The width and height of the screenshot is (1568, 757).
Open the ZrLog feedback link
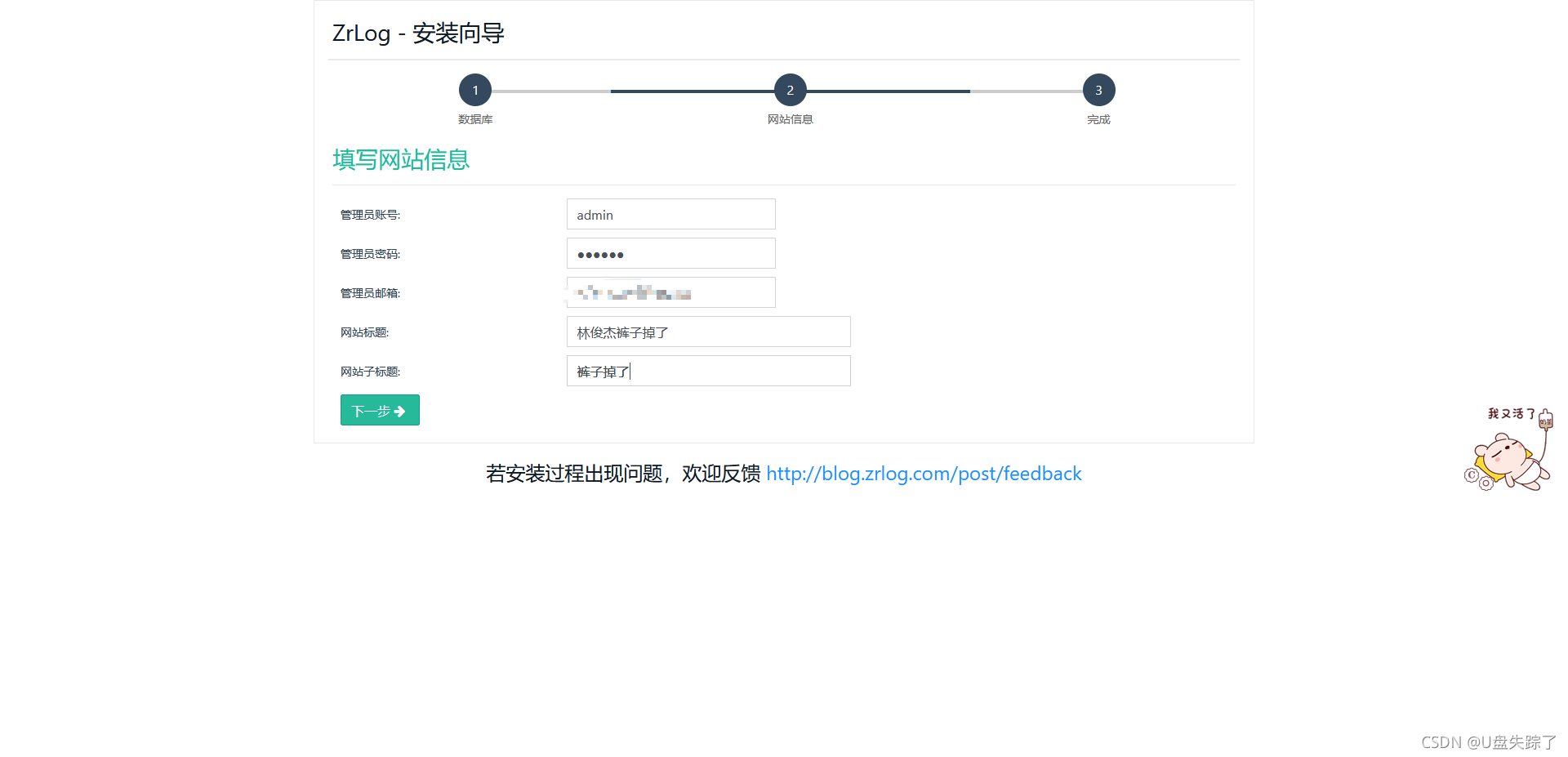(923, 474)
